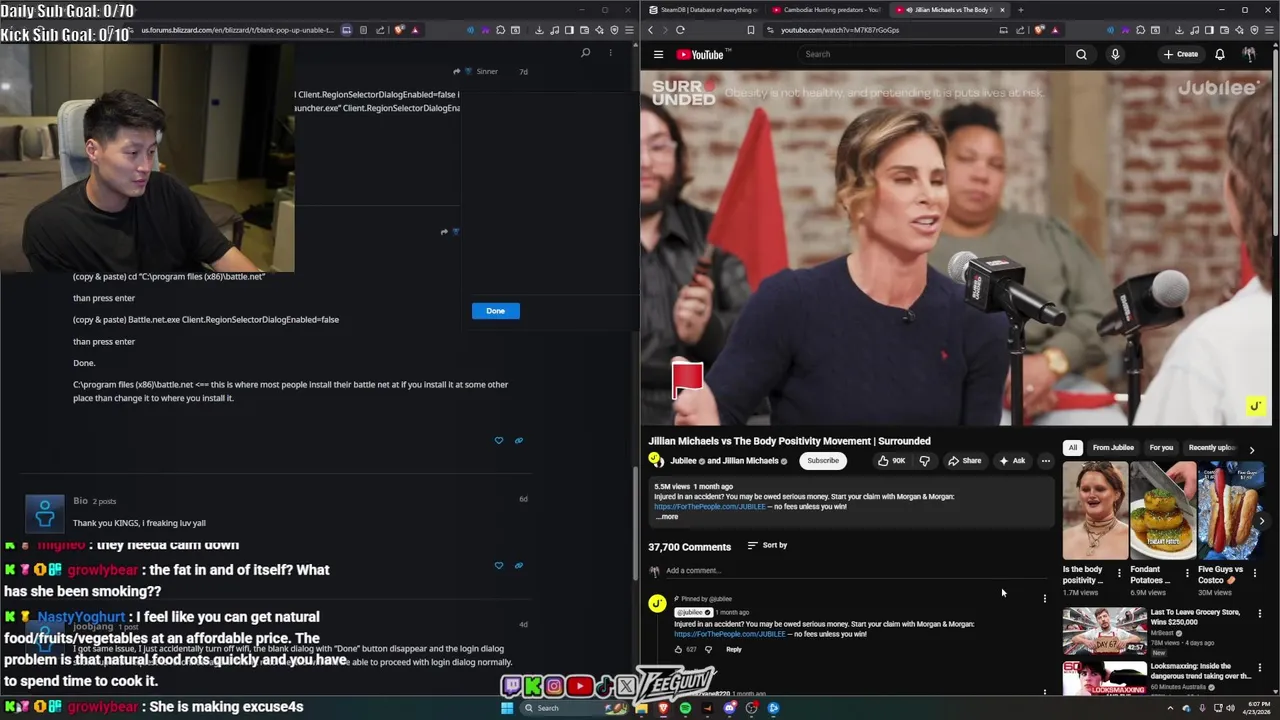Go back in the YouTube browser window

pyautogui.click(x=650, y=30)
